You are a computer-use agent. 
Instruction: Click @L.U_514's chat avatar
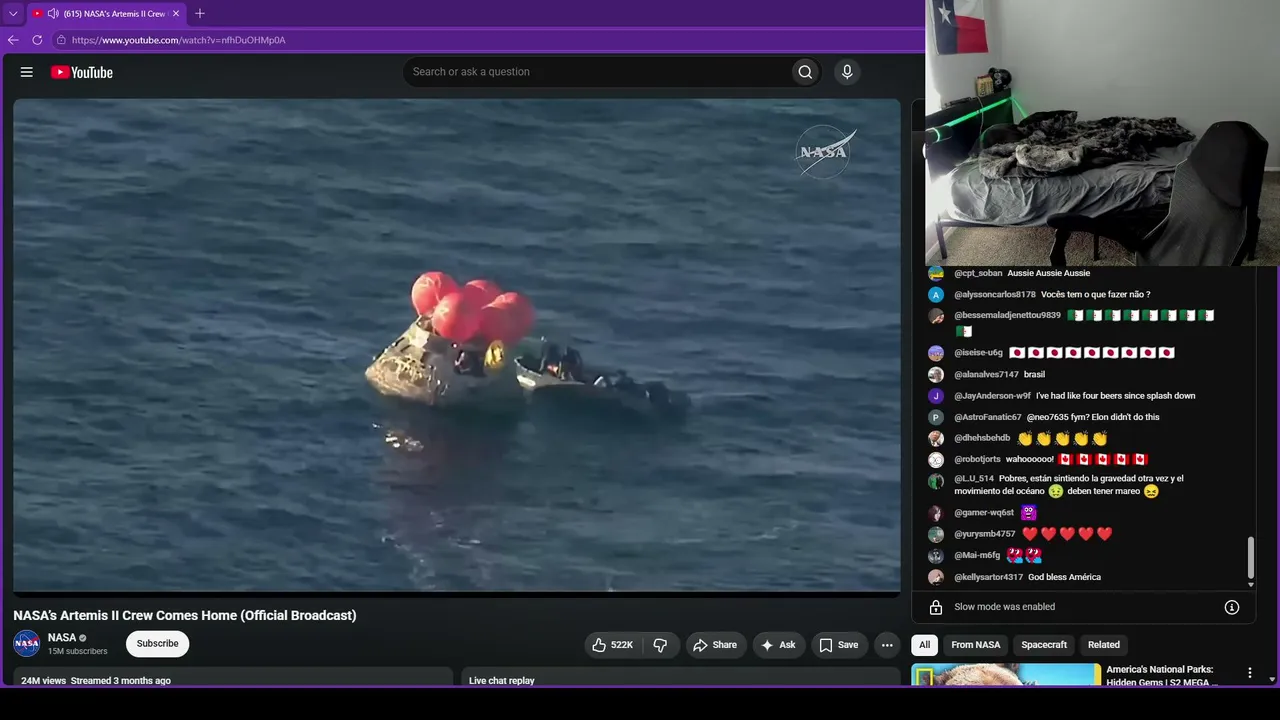tap(936, 481)
